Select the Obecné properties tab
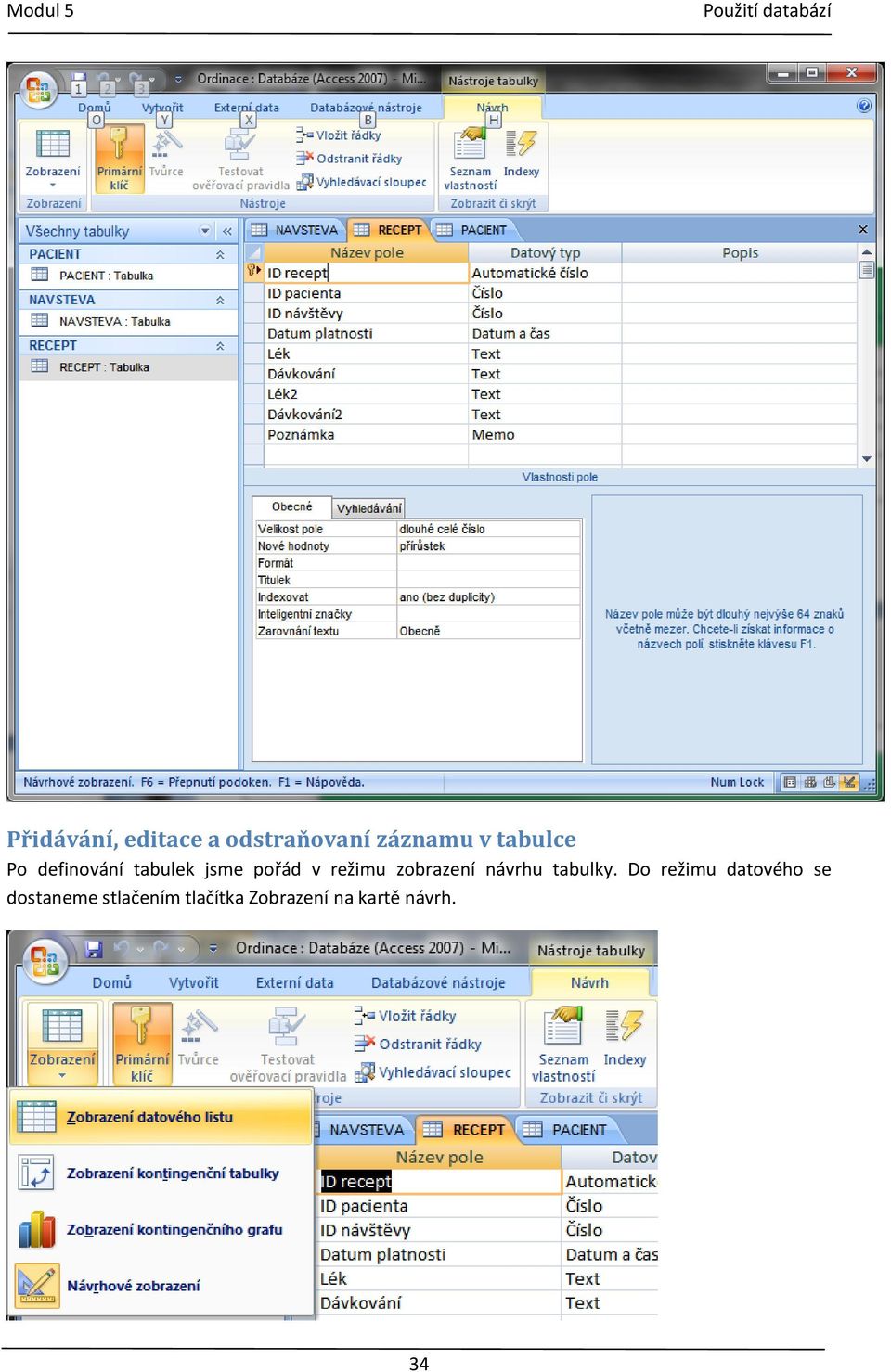Screen dimensions: 891x1372 (x=292, y=507)
